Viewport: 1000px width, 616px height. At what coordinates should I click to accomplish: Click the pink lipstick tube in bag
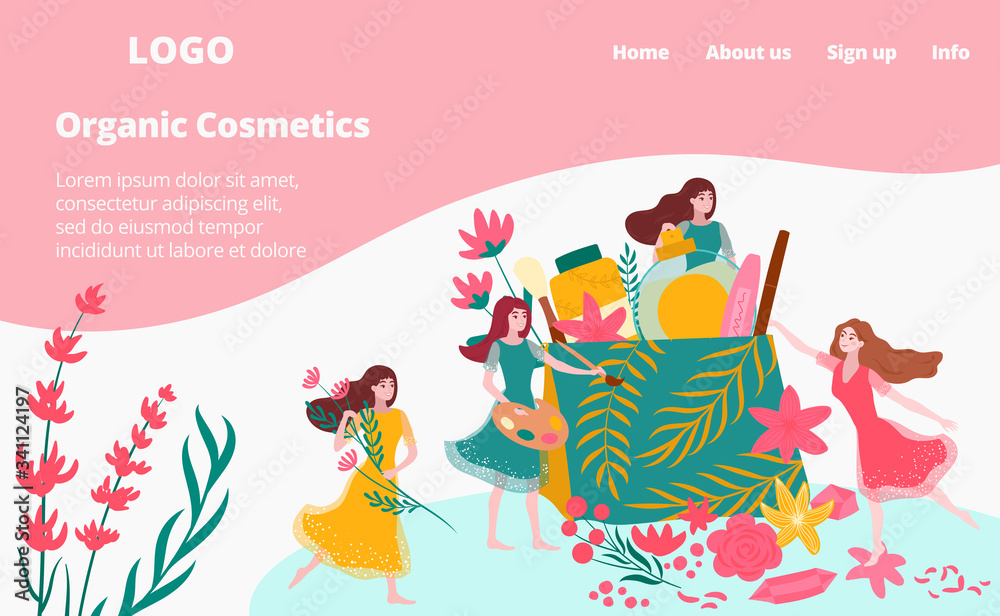click(x=739, y=297)
